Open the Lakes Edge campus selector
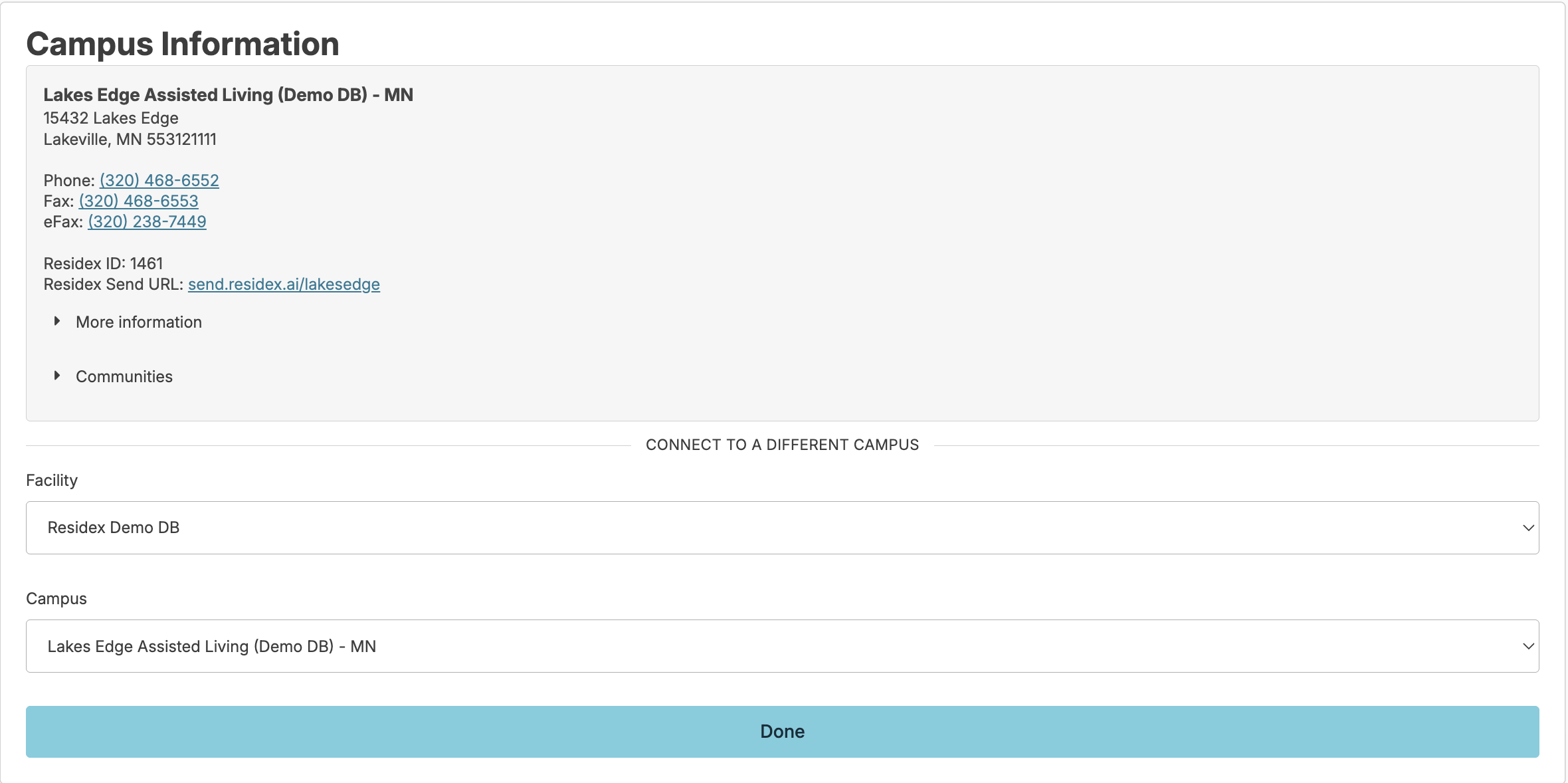Screen dimensions: 1568x783 coord(781,646)
